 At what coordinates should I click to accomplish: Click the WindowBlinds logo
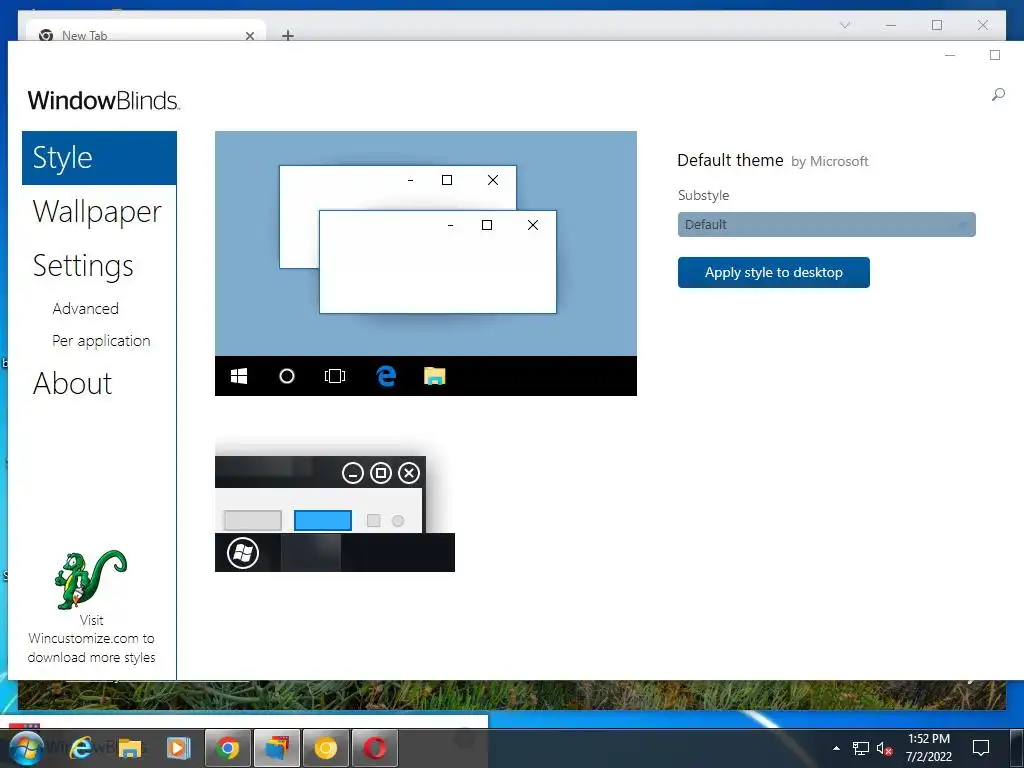103,100
